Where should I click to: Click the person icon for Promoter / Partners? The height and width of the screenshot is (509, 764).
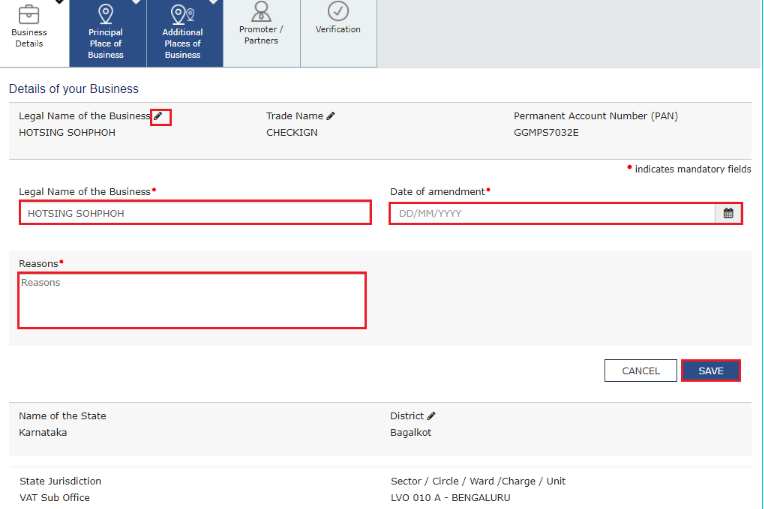pos(261,11)
